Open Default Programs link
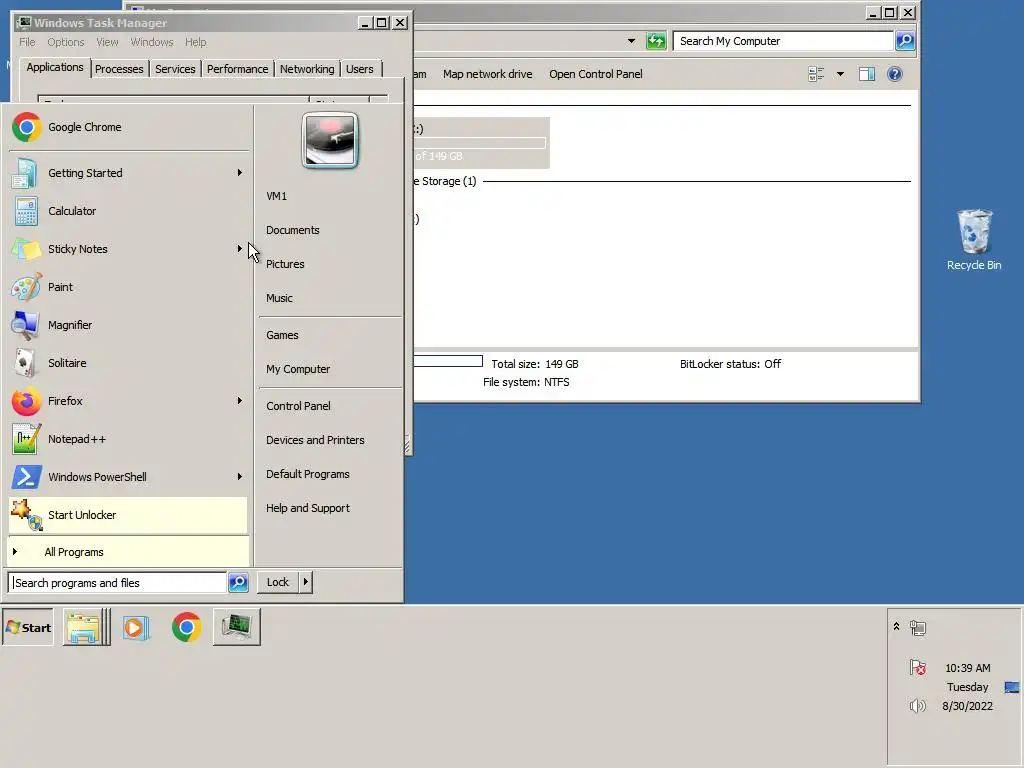This screenshot has height=768, width=1024. [x=308, y=474]
